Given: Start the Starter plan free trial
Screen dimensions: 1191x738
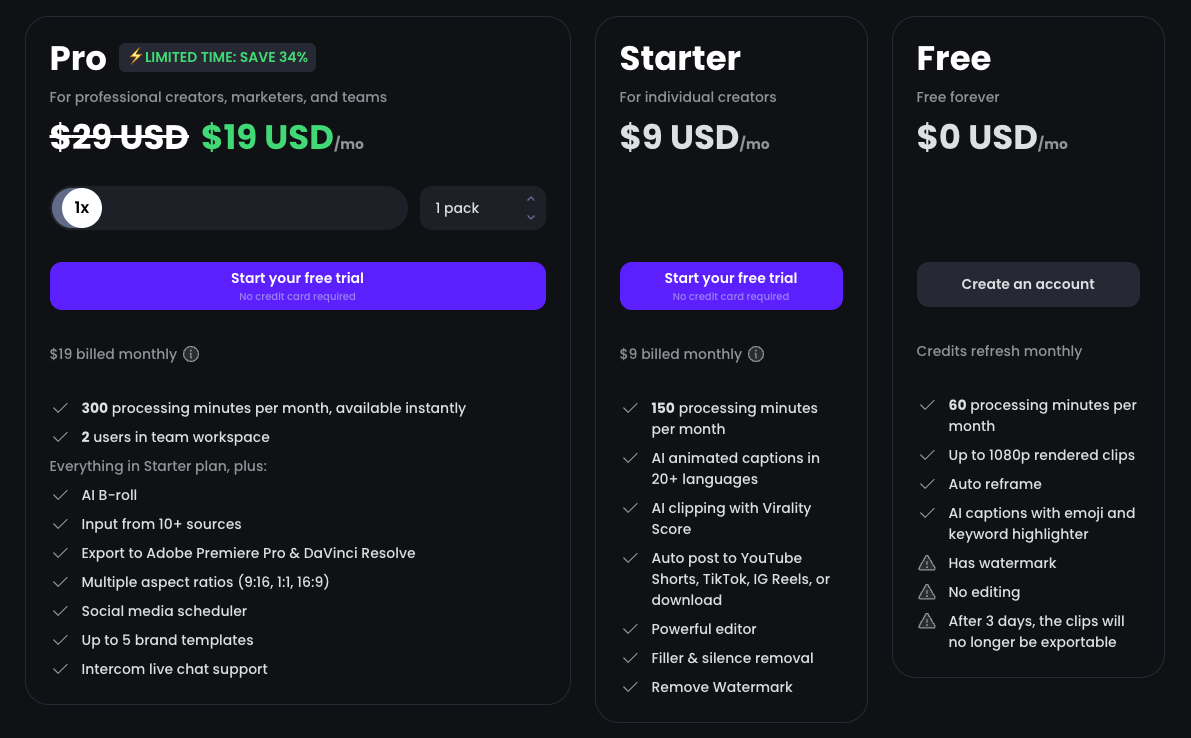Looking at the screenshot, I should [730, 285].
